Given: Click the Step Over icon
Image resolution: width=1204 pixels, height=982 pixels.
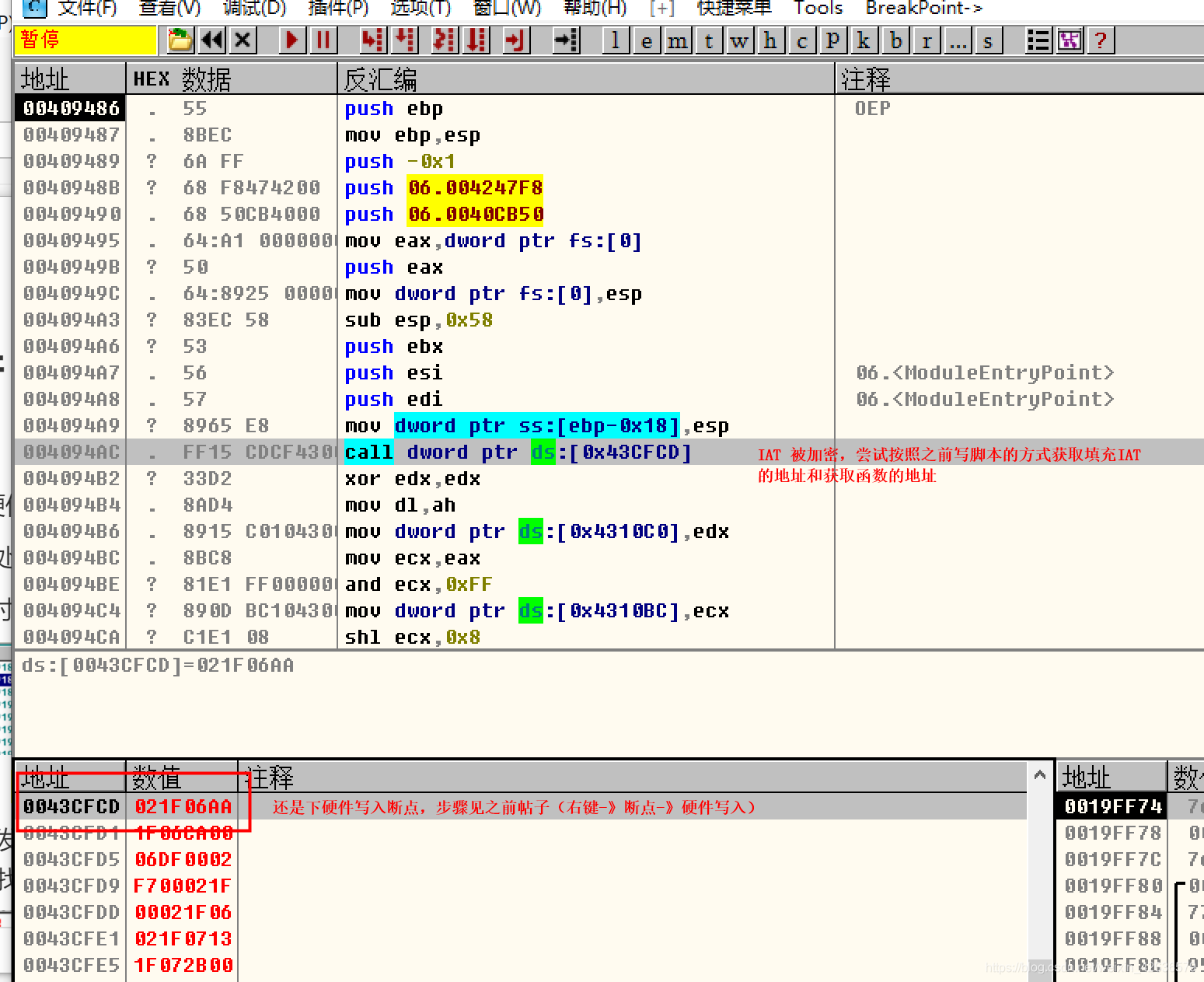Looking at the screenshot, I should 405,40.
